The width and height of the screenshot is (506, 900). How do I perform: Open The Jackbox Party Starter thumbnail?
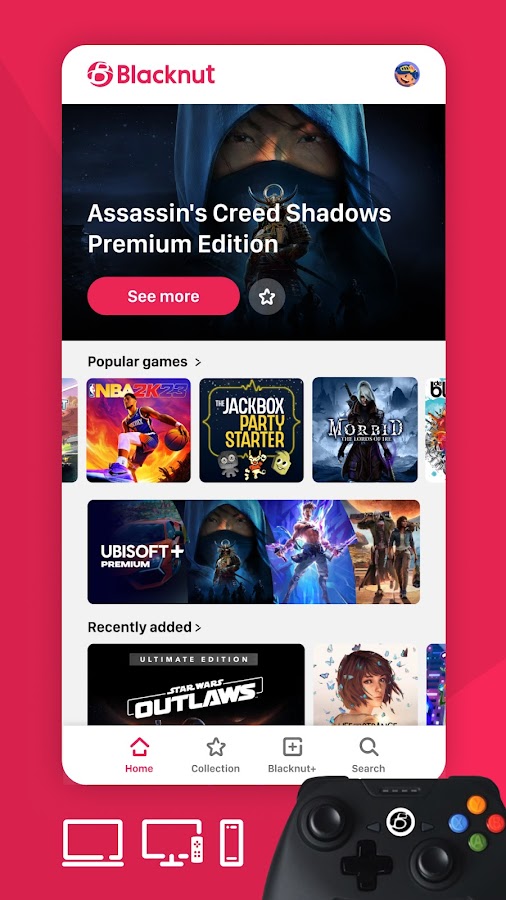(251, 429)
